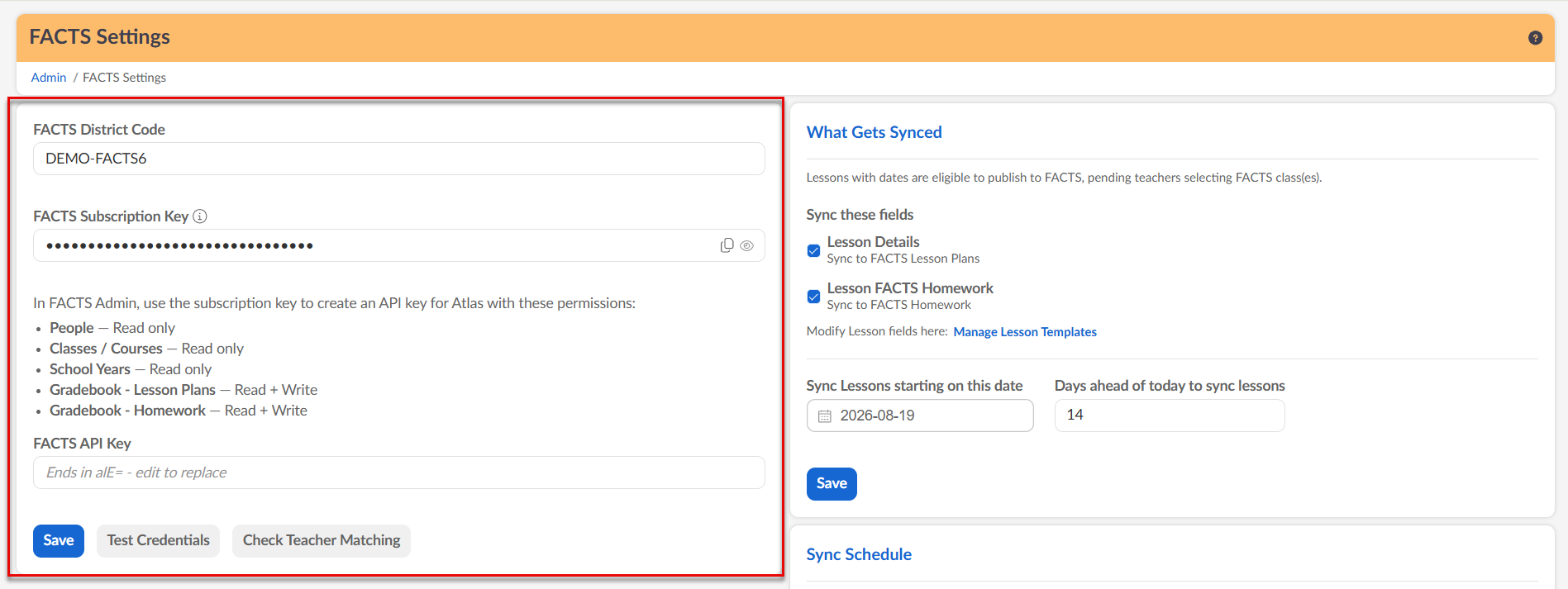Click the 'Classes / Courses' permission line
The width and height of the screenshot is (1568, 589).
(x=146, y=349)
